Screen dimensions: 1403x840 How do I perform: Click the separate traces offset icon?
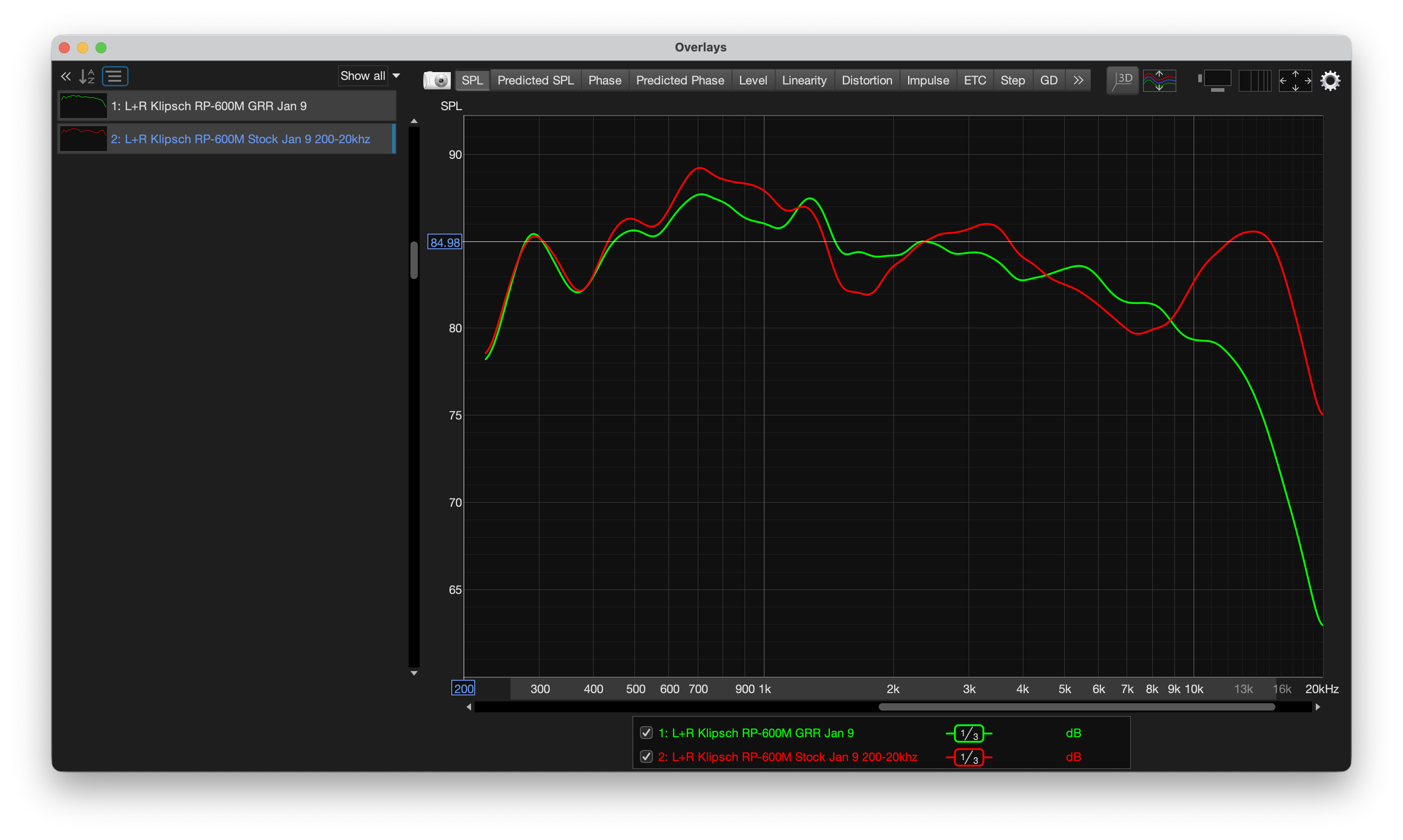coord(1159,80)
